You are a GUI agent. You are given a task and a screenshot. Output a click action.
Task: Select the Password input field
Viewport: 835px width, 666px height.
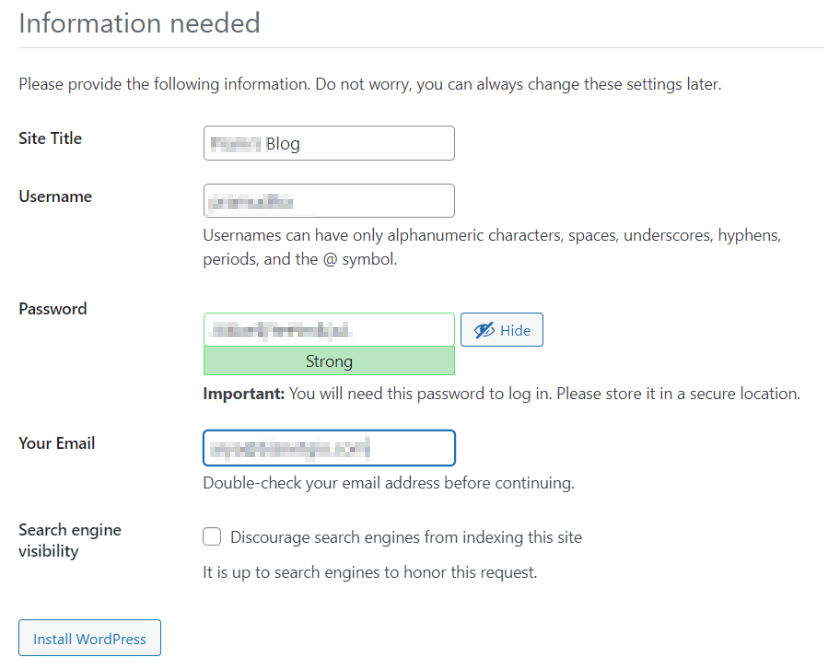click(328, 329)
